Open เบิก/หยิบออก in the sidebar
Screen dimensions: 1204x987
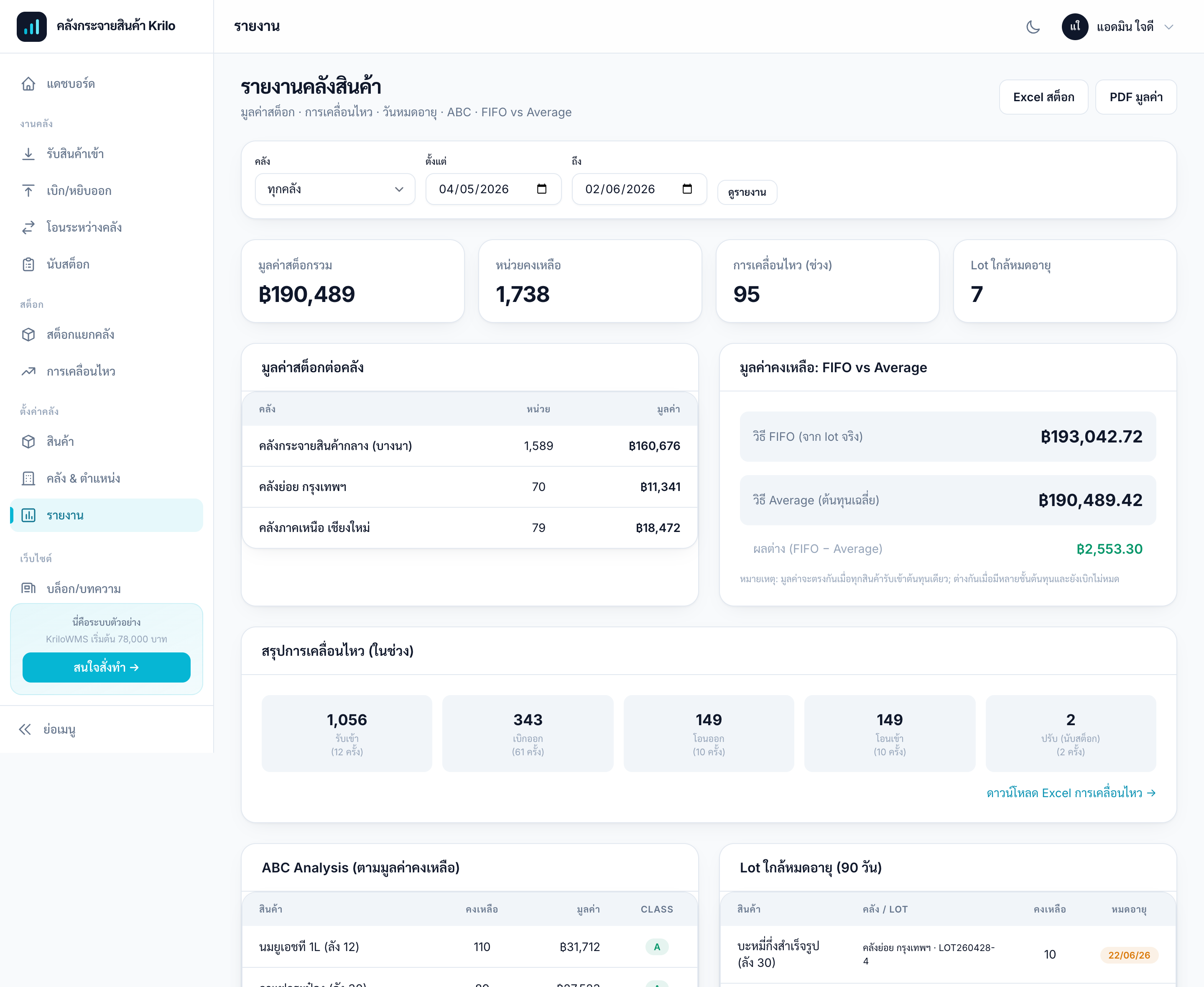(x=107, y=190)
